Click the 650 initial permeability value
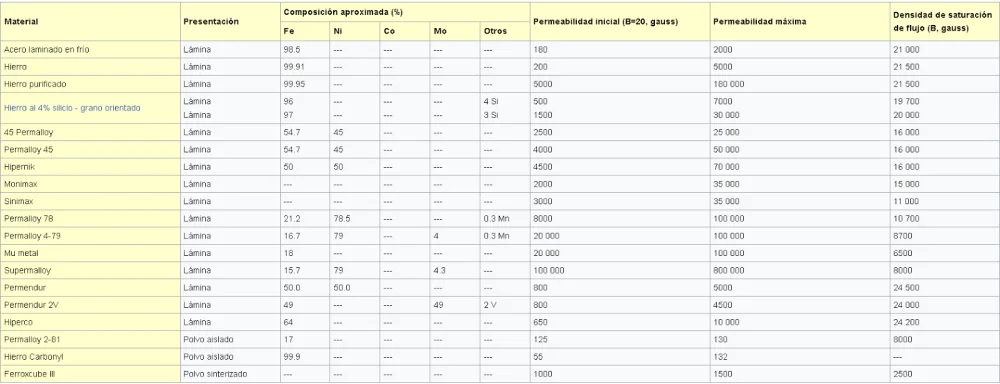 [540, 321]
